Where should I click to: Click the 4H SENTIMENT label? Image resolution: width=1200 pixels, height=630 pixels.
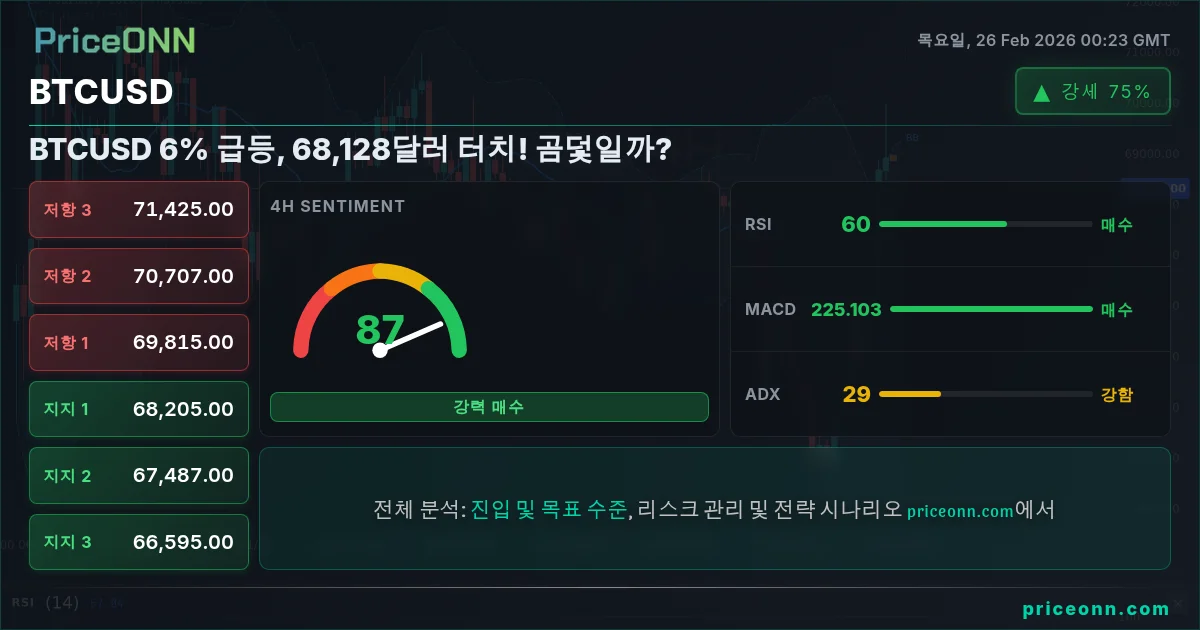(x=338, y=206)
